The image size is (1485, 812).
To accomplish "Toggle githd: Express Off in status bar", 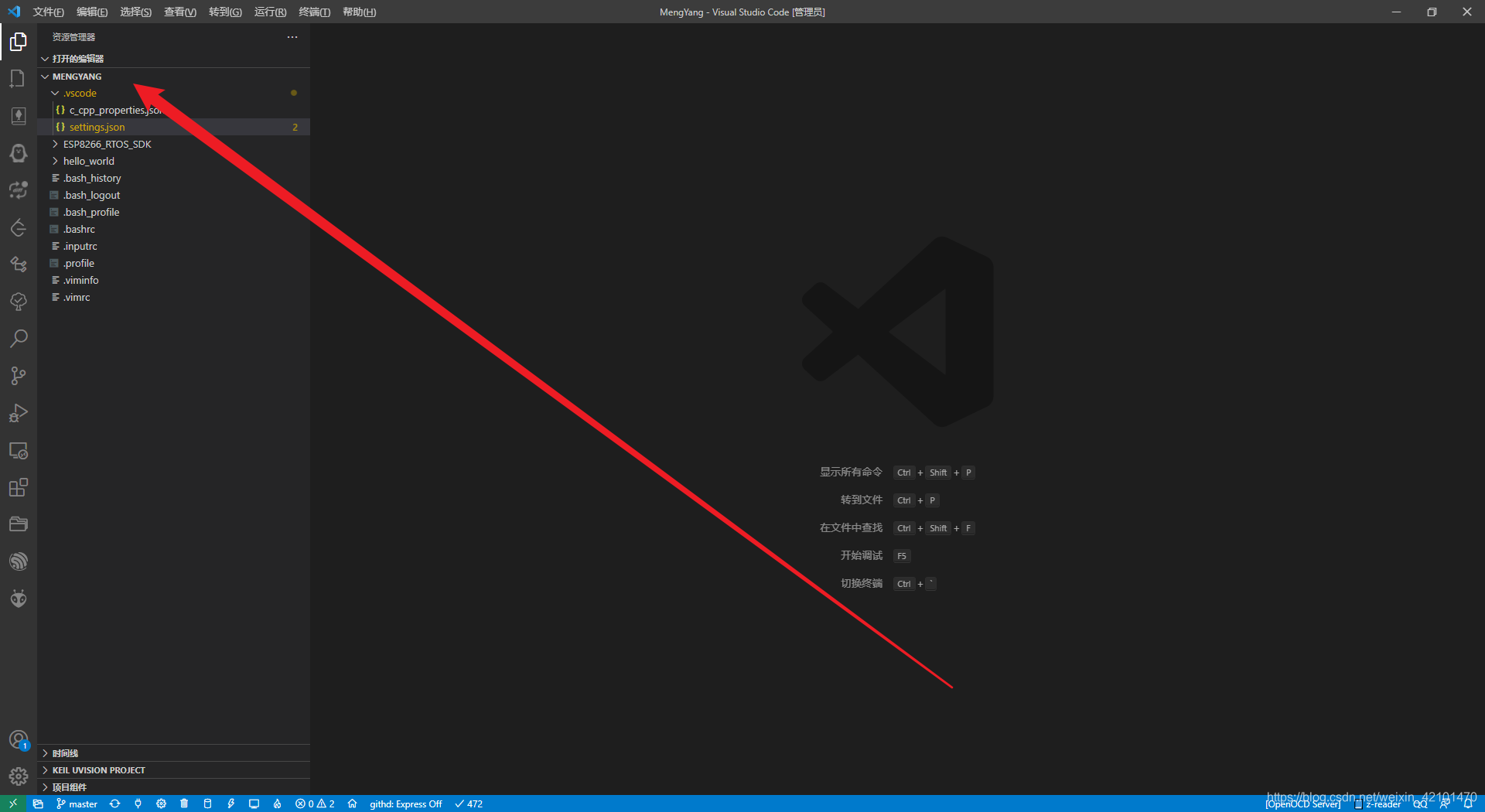I will (406, 803).
